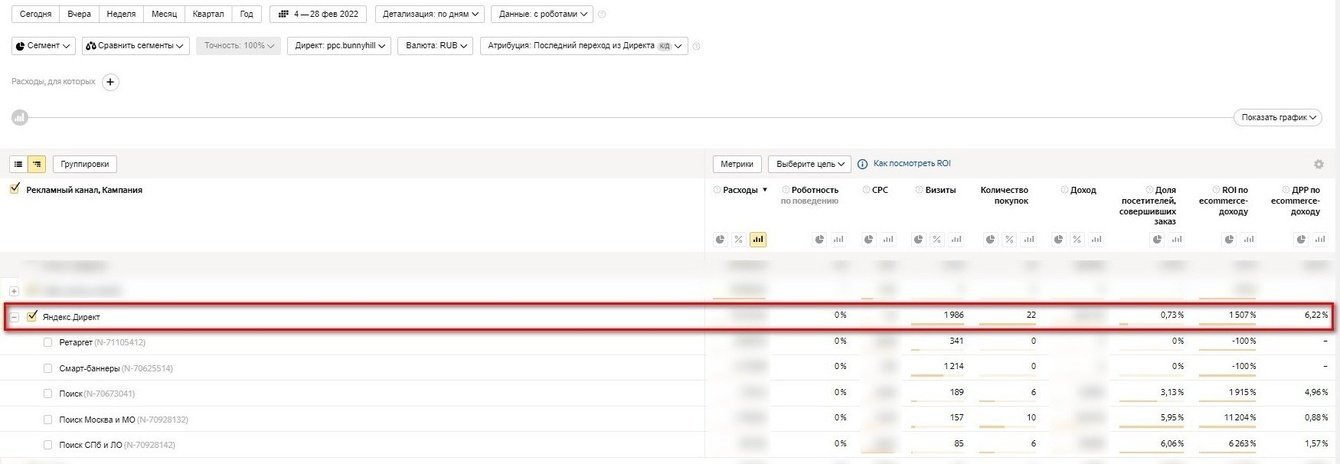
Task: Select the pie chart icon under CPC
Action: [x=869, y=239]
